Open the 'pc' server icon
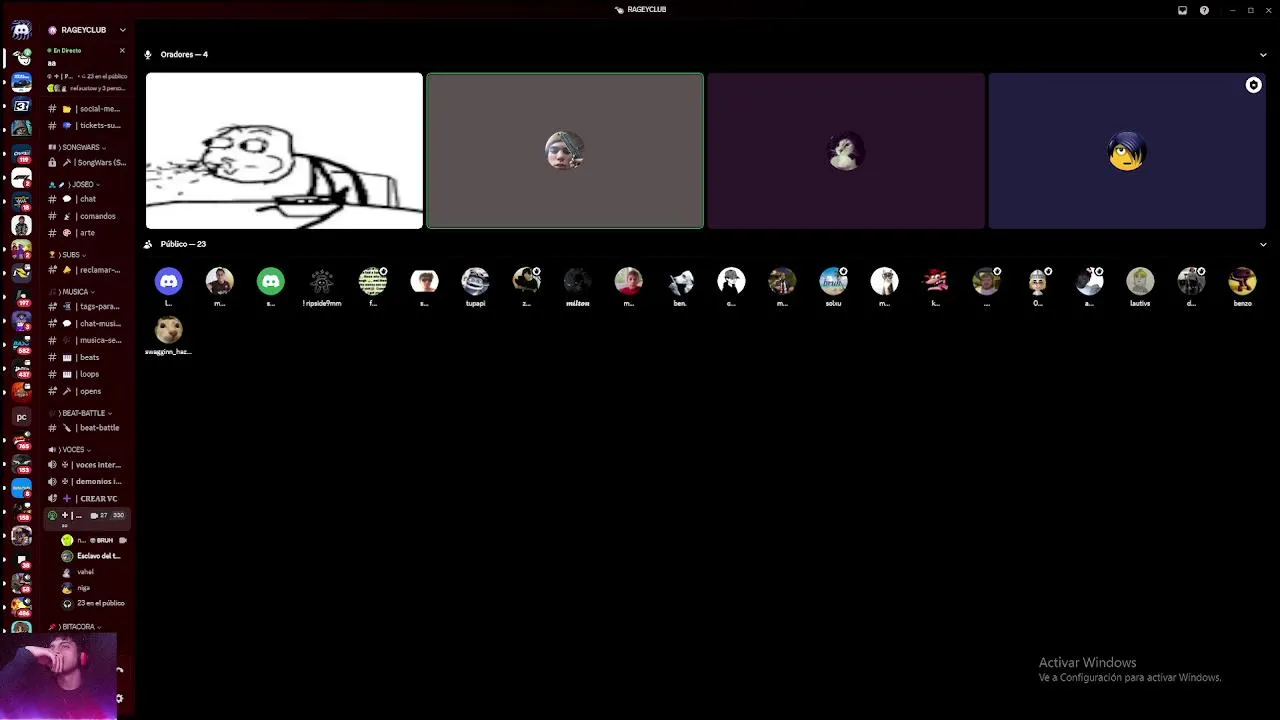Viewport: 1280px width, 720px height. (x=21, y=417)
